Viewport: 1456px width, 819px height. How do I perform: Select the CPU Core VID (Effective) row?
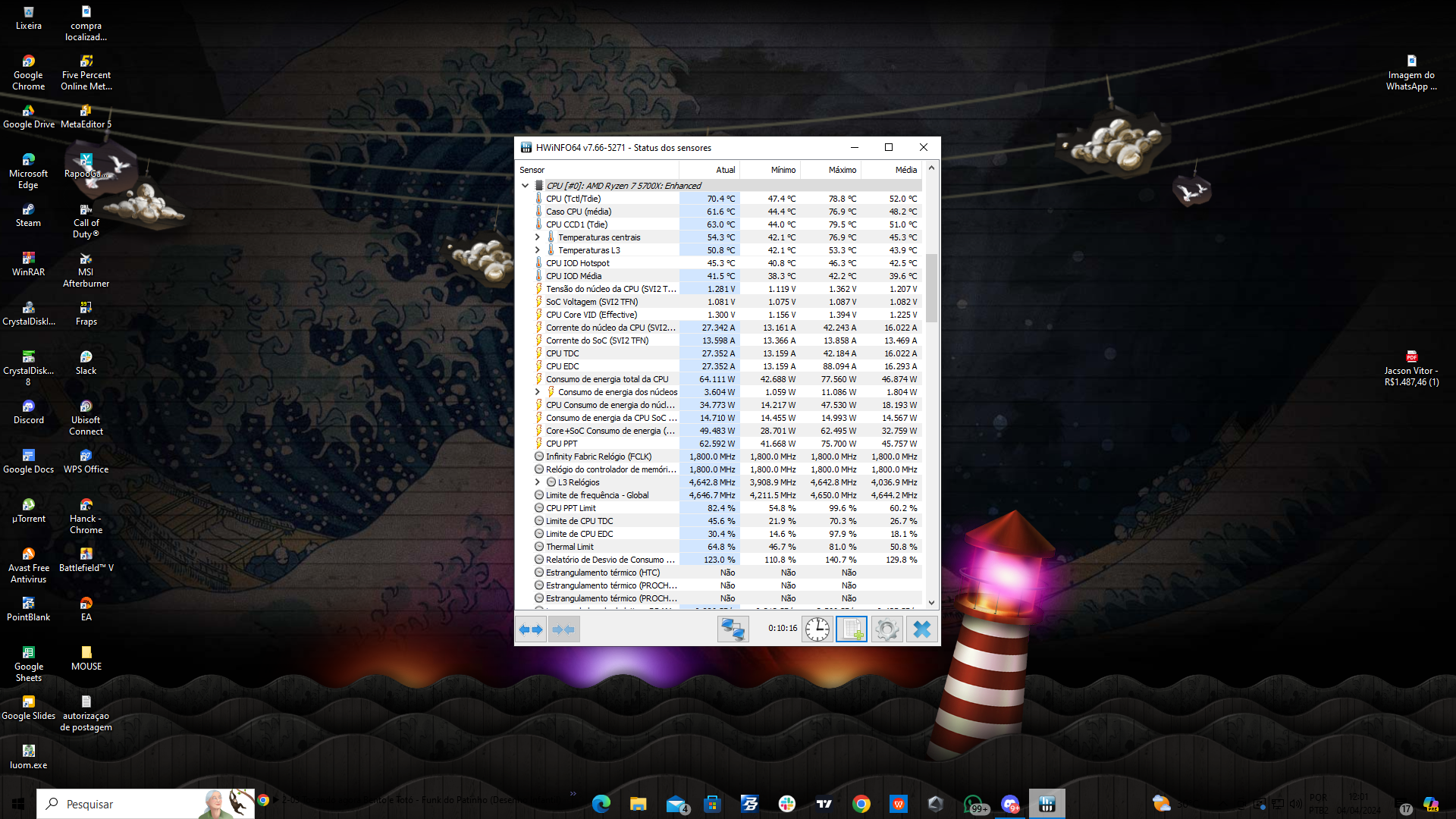click(x=720, y=315)
